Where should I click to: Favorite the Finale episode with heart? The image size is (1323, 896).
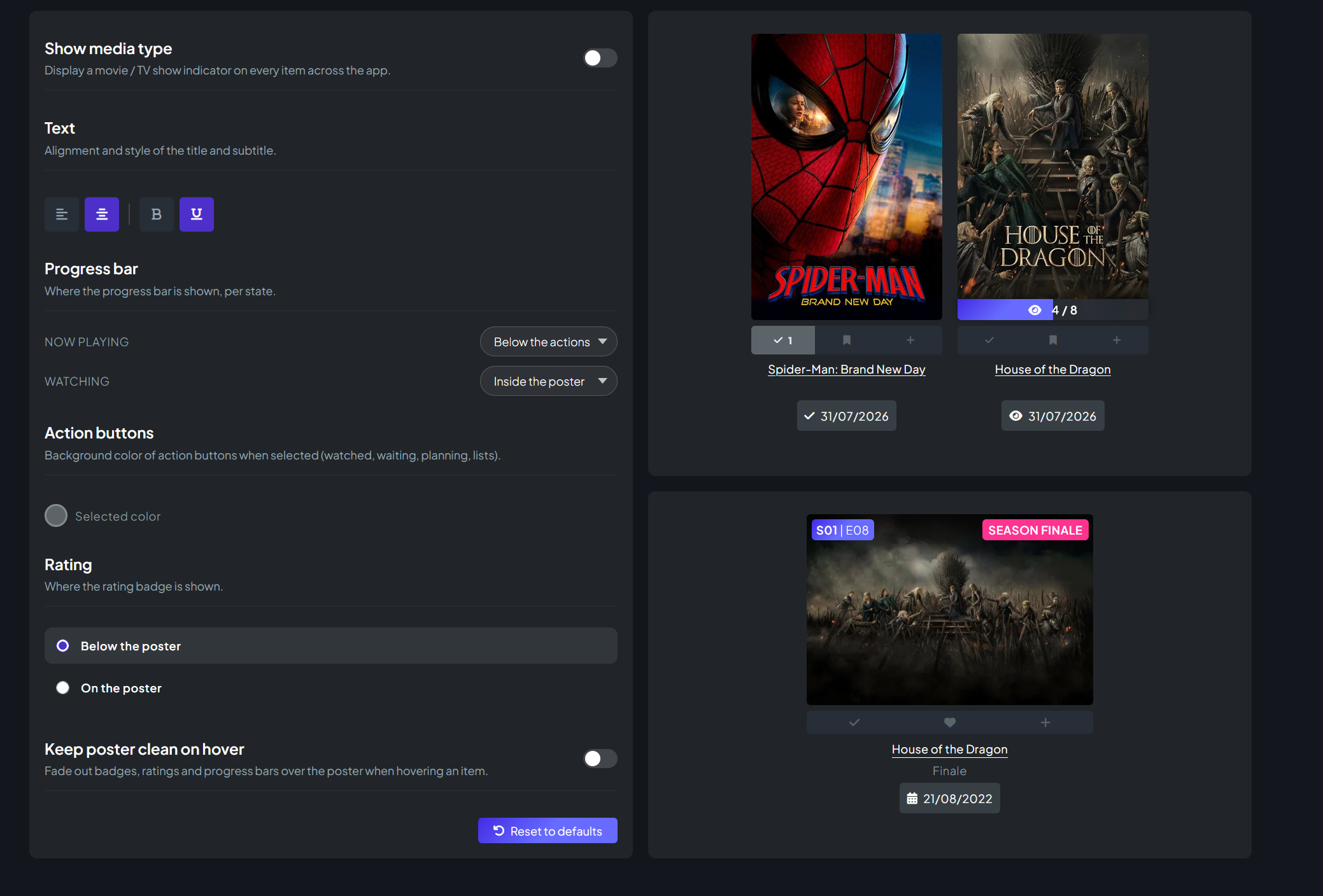coord(950,722)
